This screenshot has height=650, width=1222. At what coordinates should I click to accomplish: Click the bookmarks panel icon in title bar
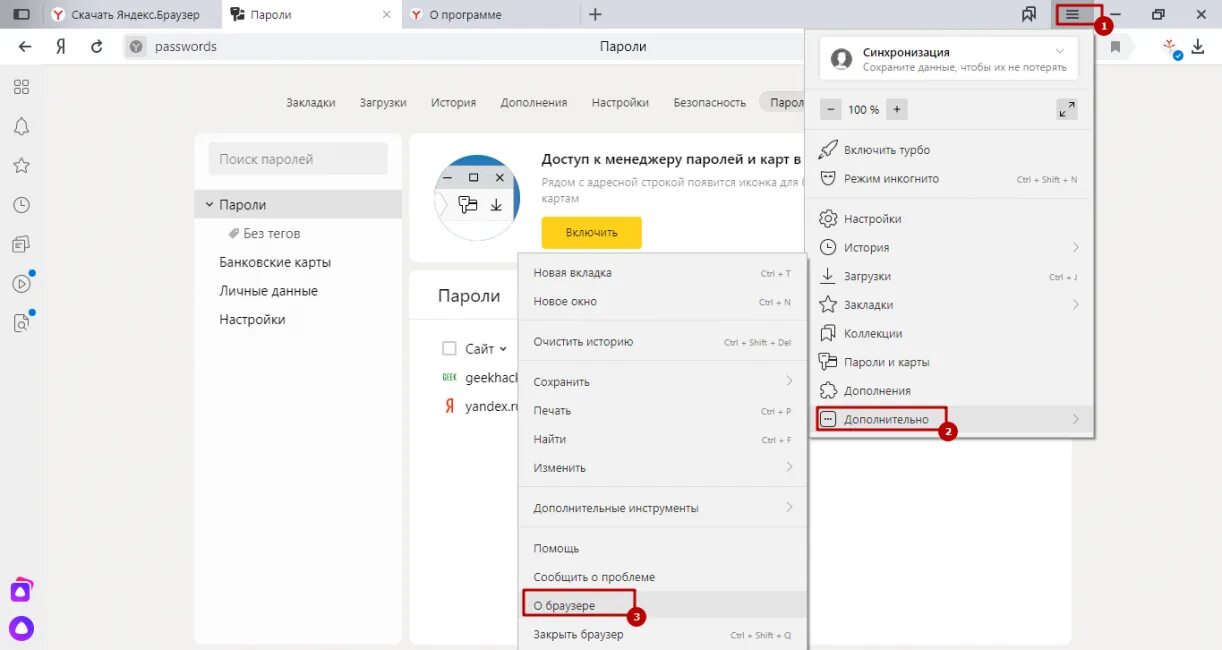tap(1029, 14)
